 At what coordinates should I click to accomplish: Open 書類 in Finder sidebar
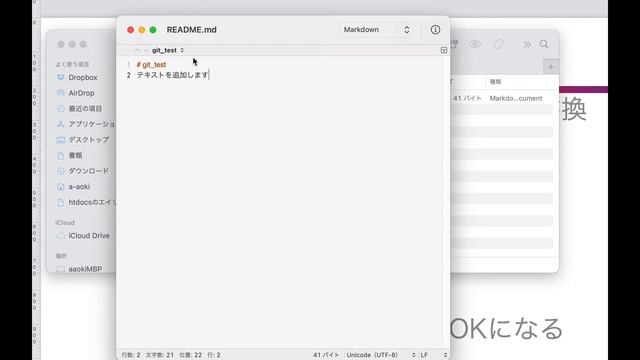coord(75,155)
